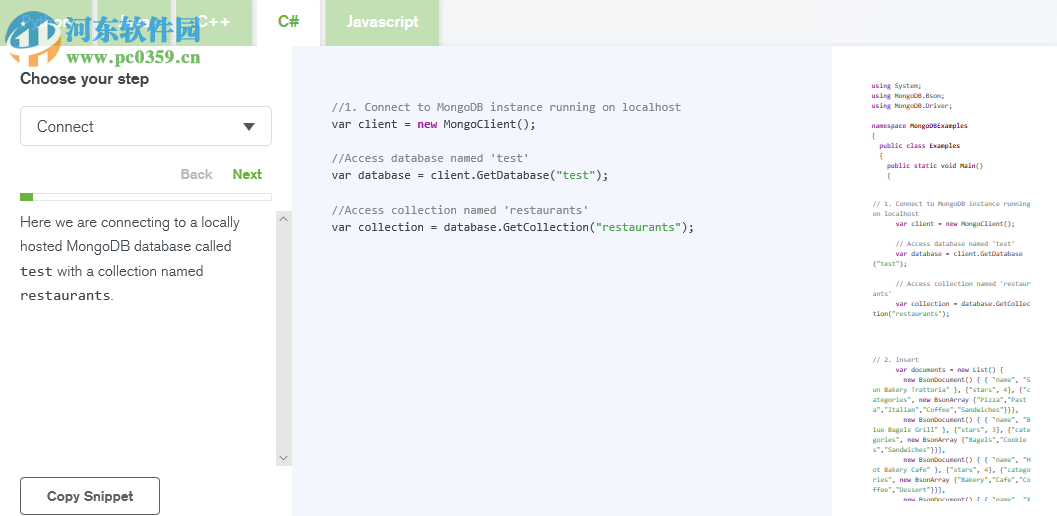
Task: Open the Connect step dropdown
Action: coord(146,126)
